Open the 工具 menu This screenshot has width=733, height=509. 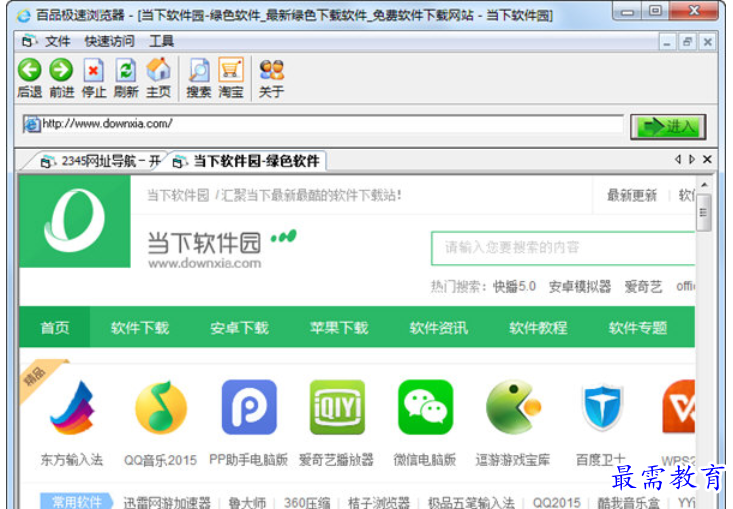161,42
